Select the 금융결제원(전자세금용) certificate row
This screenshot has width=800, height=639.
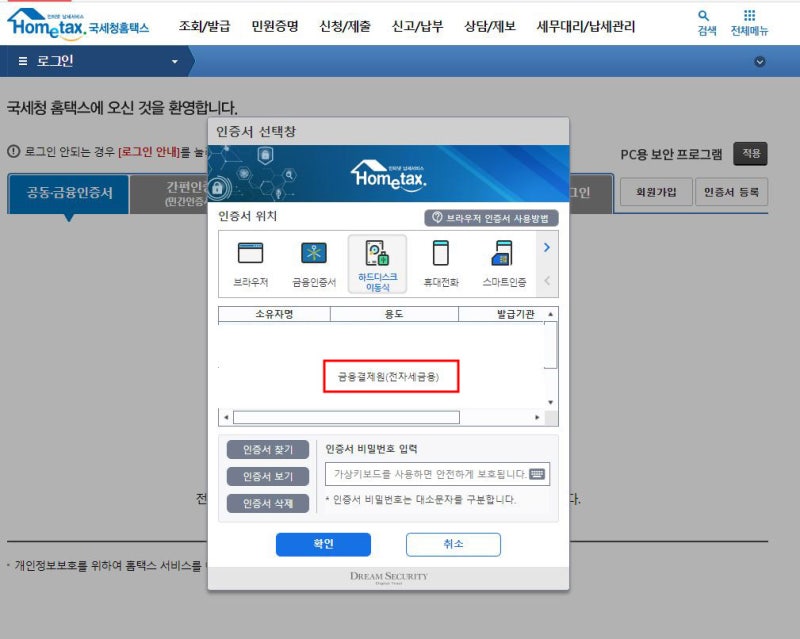tap(388, 377)
